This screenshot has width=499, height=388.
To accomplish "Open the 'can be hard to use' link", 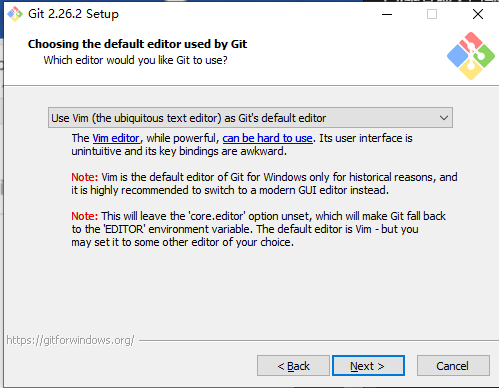I will [x=267, y=138].
